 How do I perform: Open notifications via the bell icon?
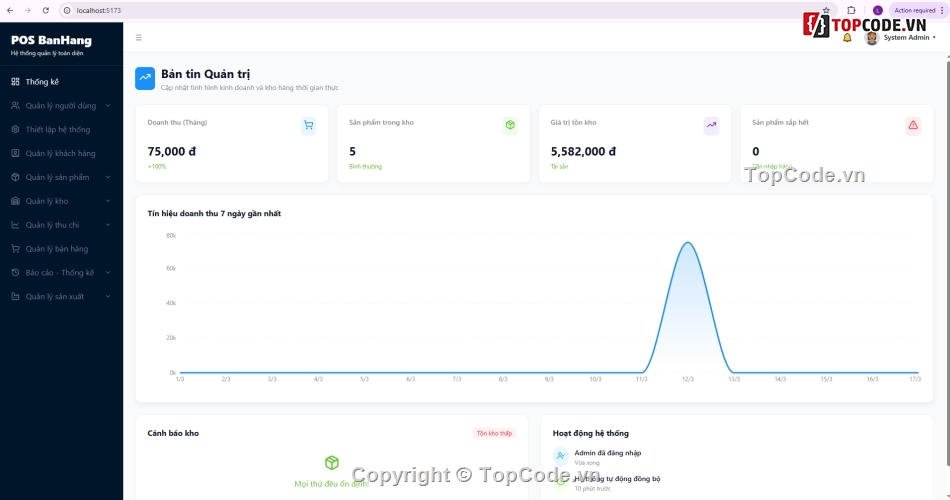(847, 38)
